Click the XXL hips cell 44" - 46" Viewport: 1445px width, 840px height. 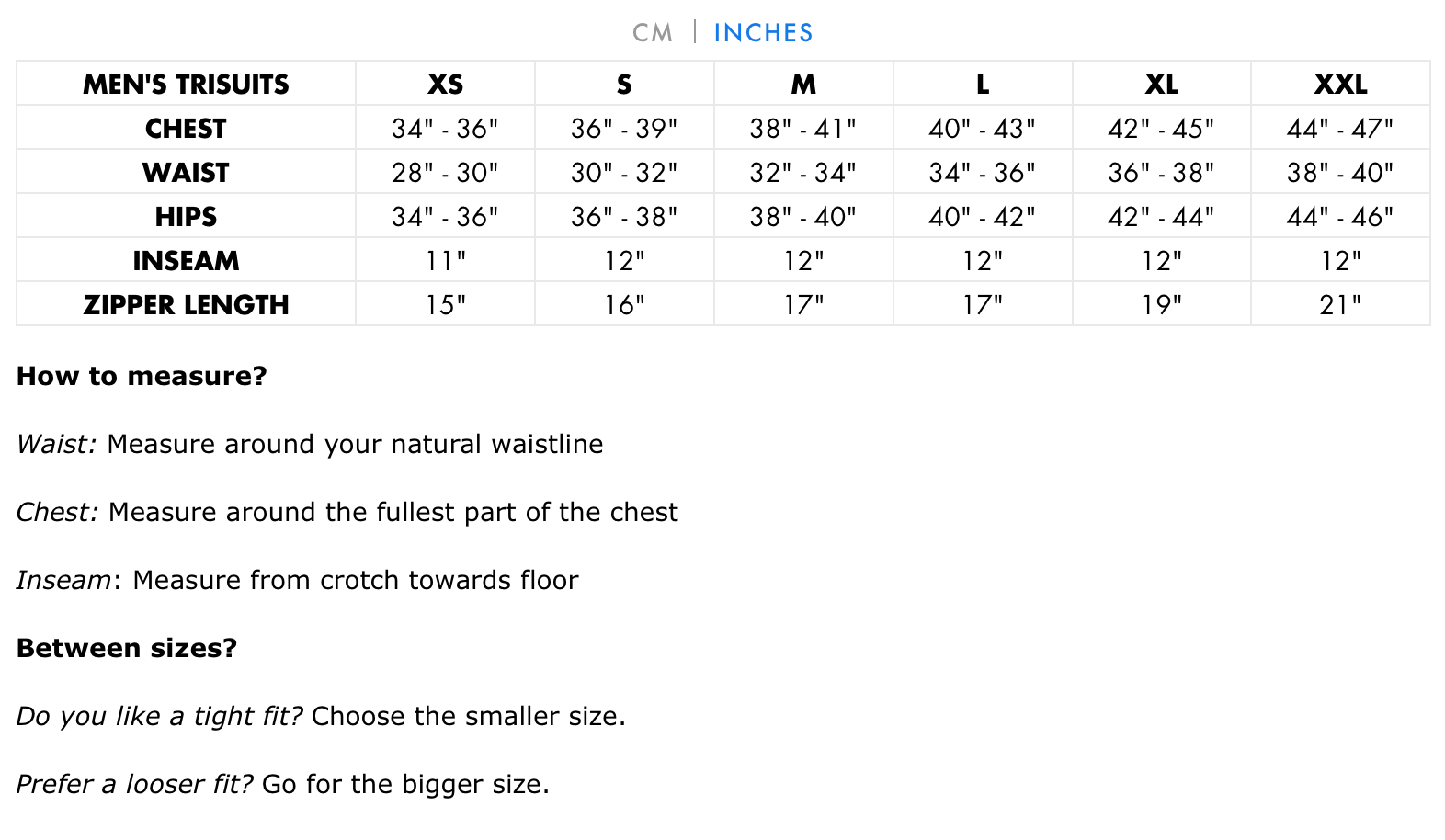click(1340, 216)
